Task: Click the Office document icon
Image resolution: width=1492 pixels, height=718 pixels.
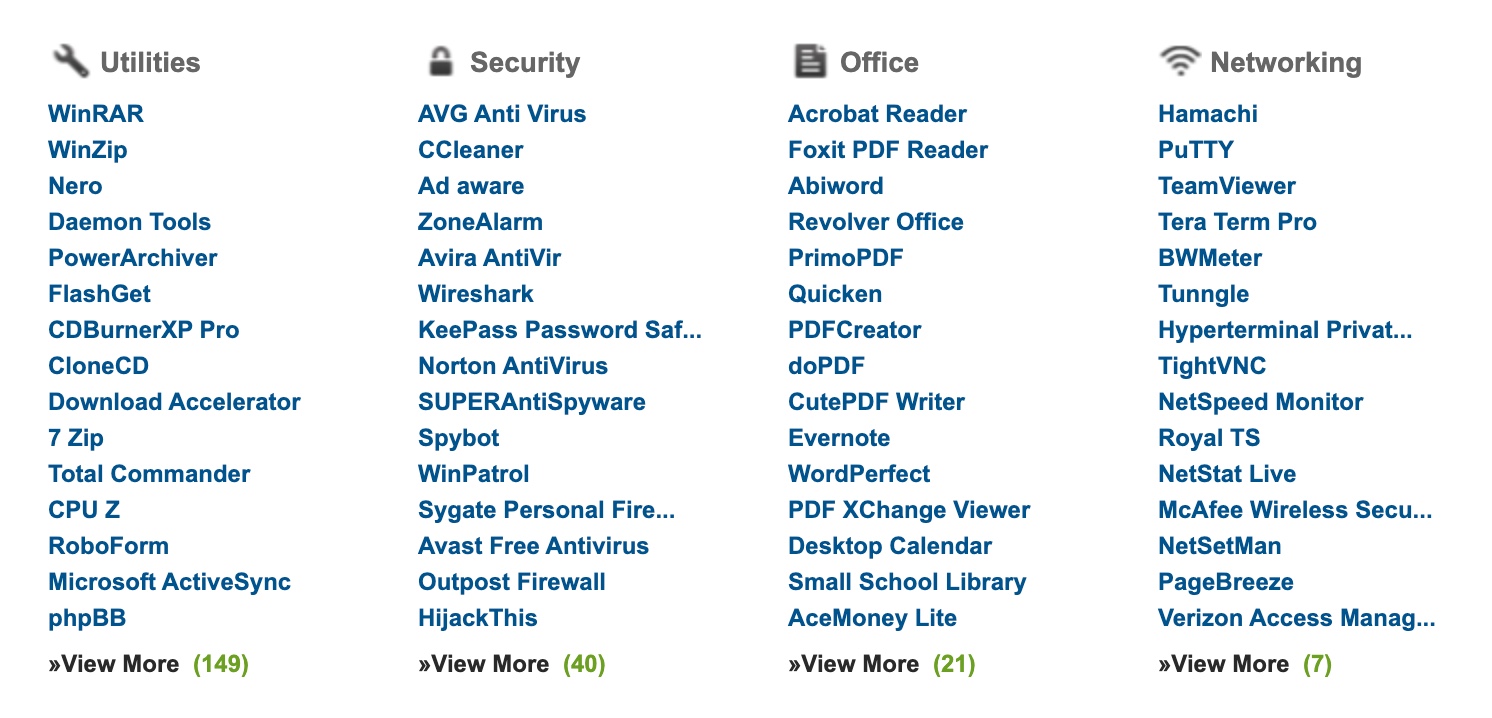Action: pos(810,61)
